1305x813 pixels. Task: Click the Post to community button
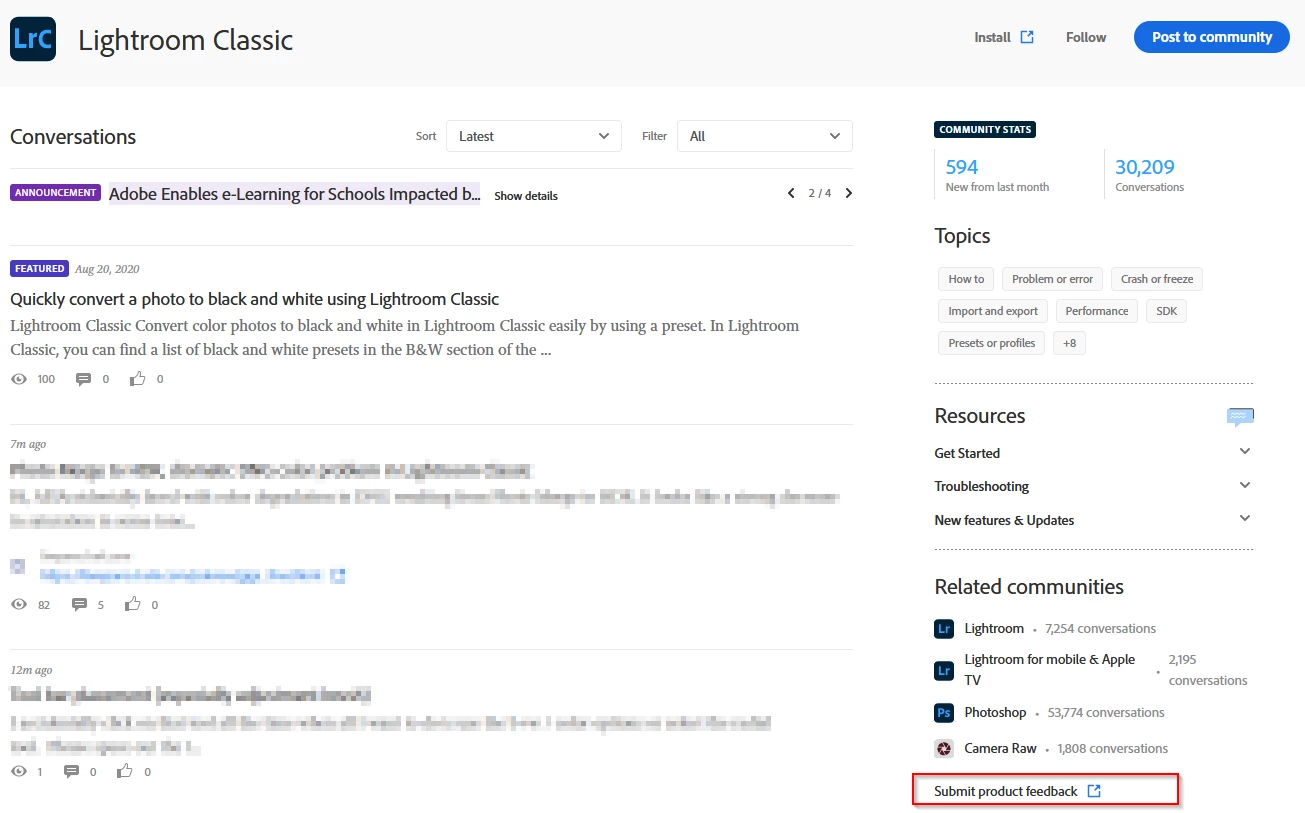pyautogui.click(x=1212, y=37)
